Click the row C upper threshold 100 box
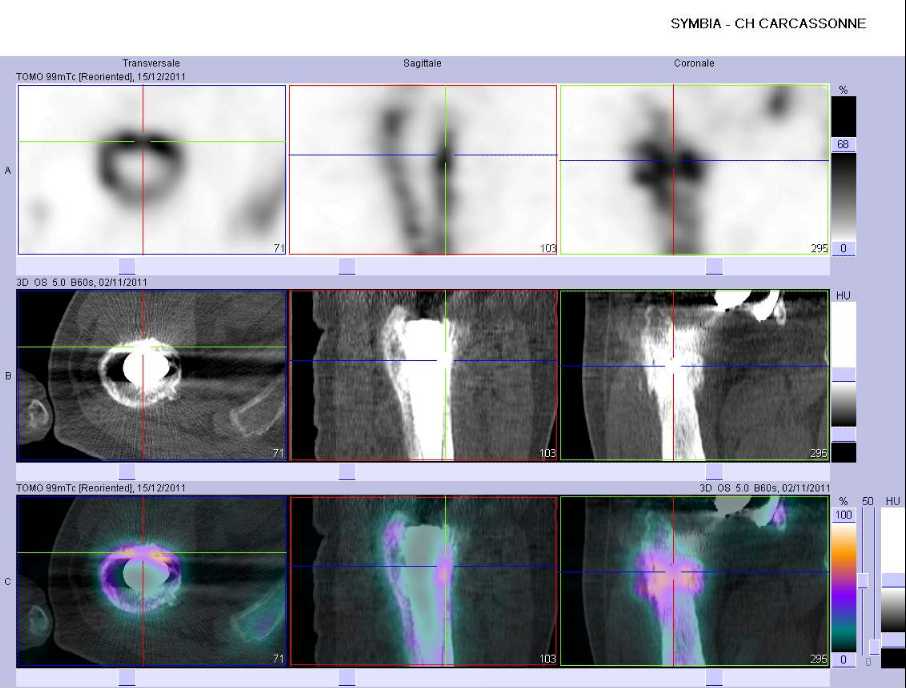The height and width of the screenshot is (688, 906). click(844, 515)
